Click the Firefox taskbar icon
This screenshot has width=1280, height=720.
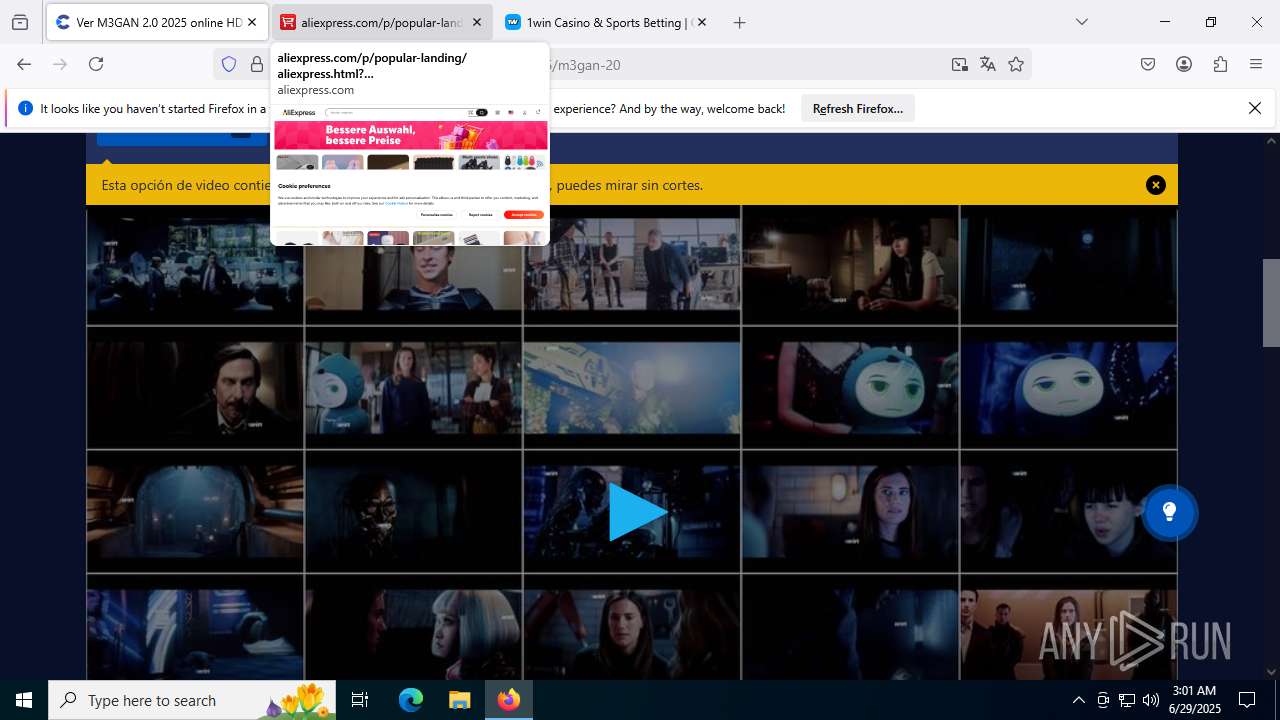tap(509, 700)
